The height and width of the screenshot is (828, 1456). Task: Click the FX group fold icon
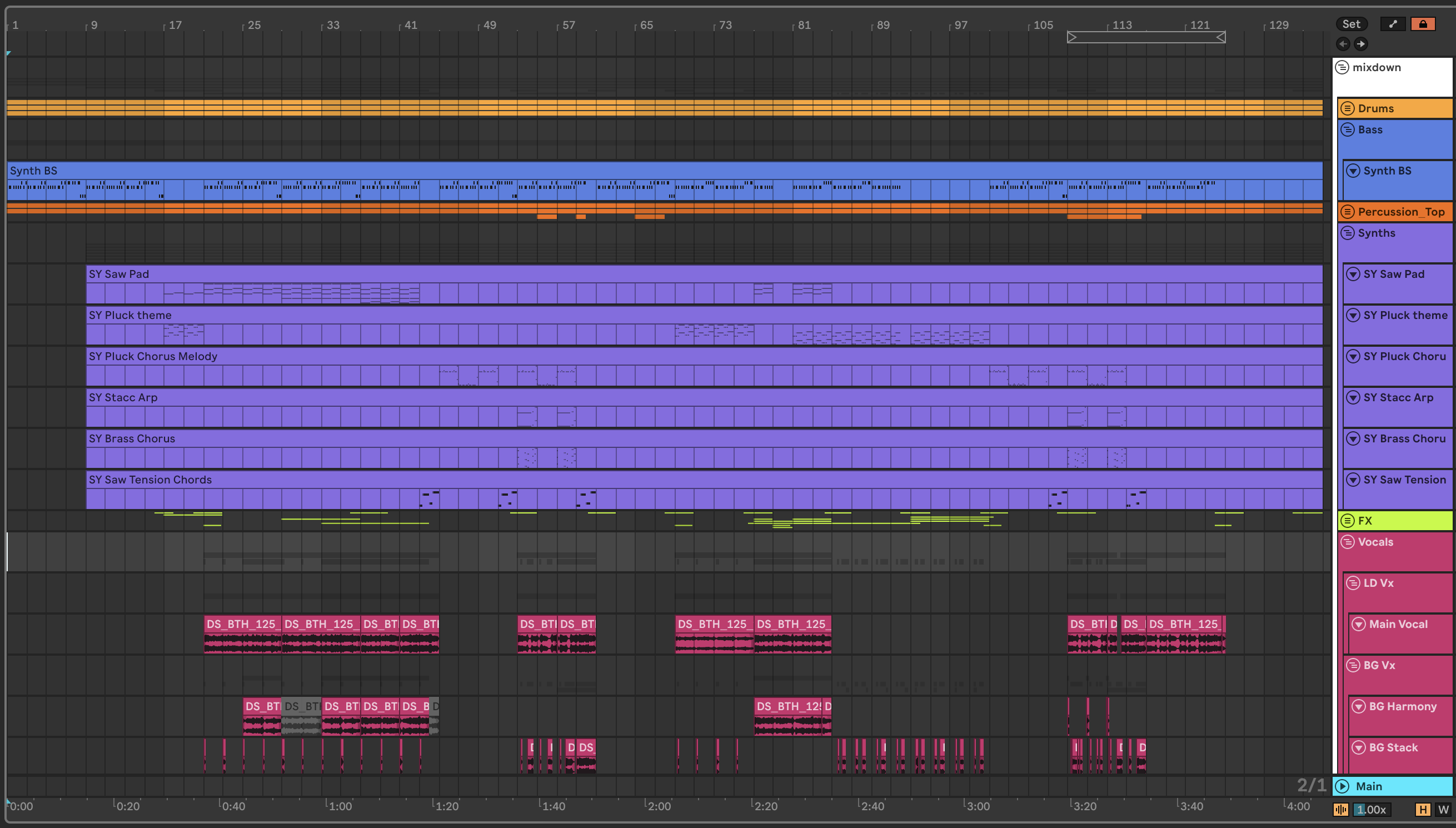[x=1348, y=520]
